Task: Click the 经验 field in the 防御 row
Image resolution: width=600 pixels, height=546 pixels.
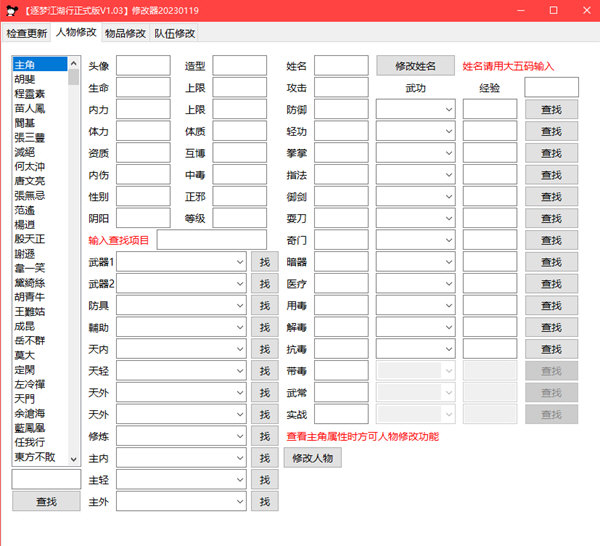Action: (490, 110)
